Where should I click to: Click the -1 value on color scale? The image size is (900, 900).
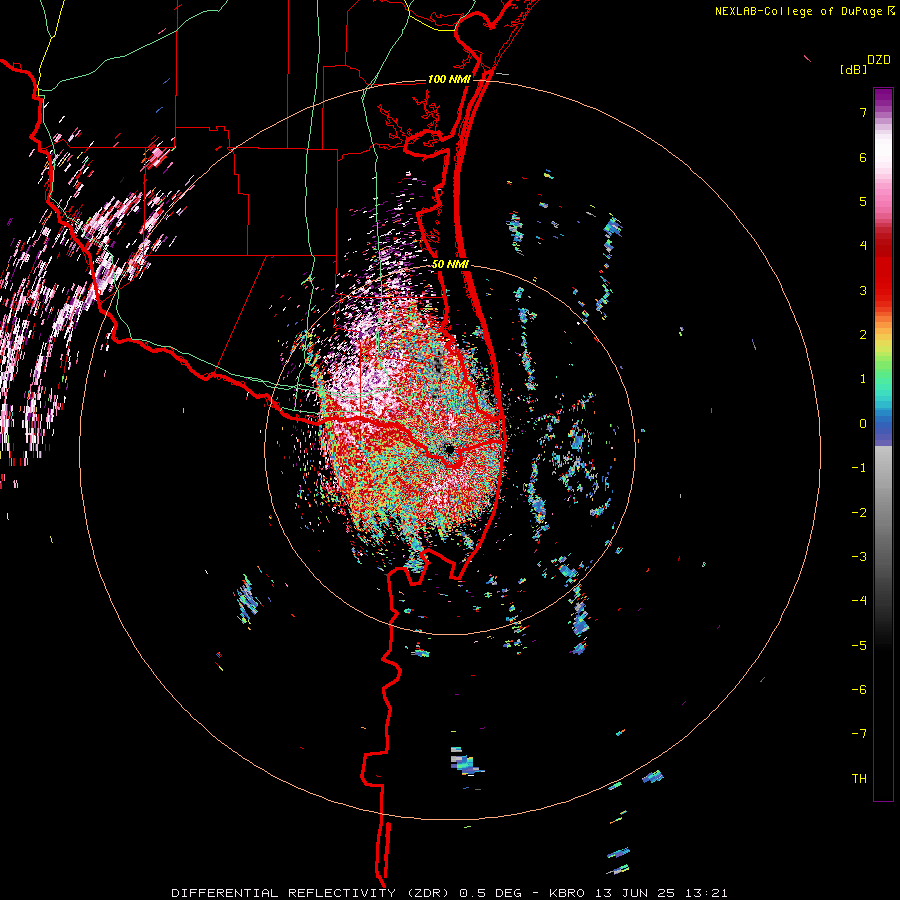tap(859, 468)
